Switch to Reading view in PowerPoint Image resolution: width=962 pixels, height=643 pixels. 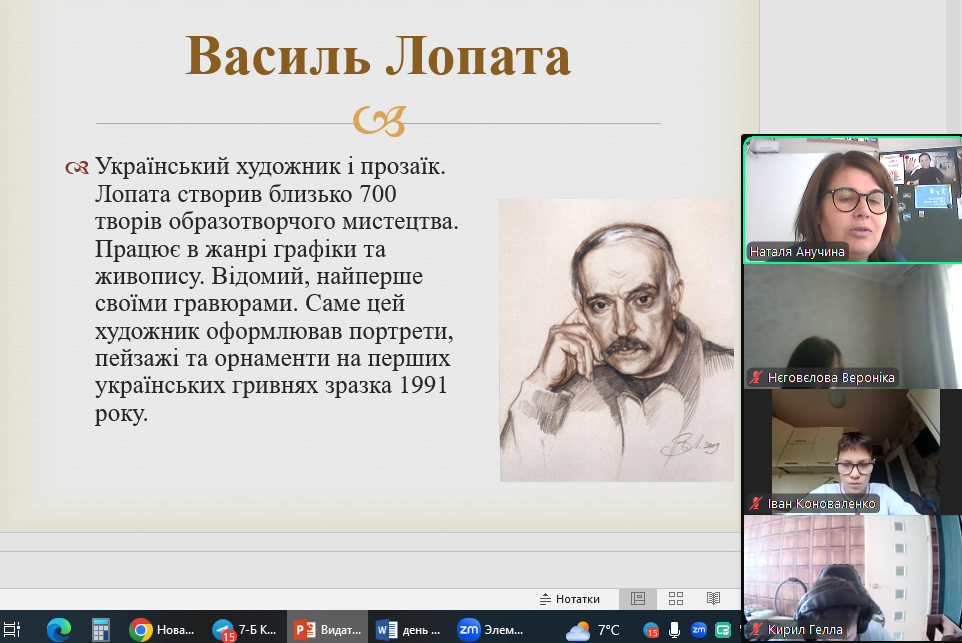click(713, 598)
